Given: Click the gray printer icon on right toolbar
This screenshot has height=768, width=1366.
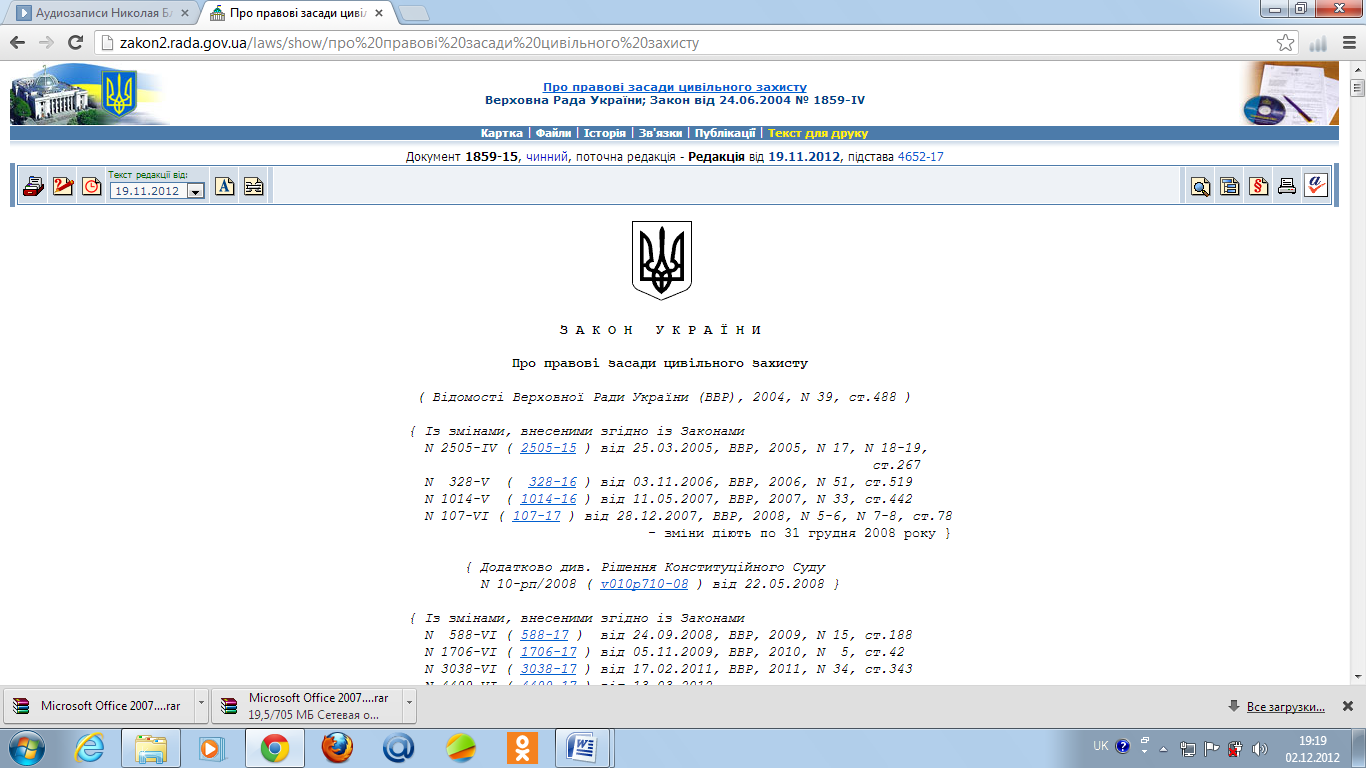Looking at the screenshot, I should click(1287, 186).
